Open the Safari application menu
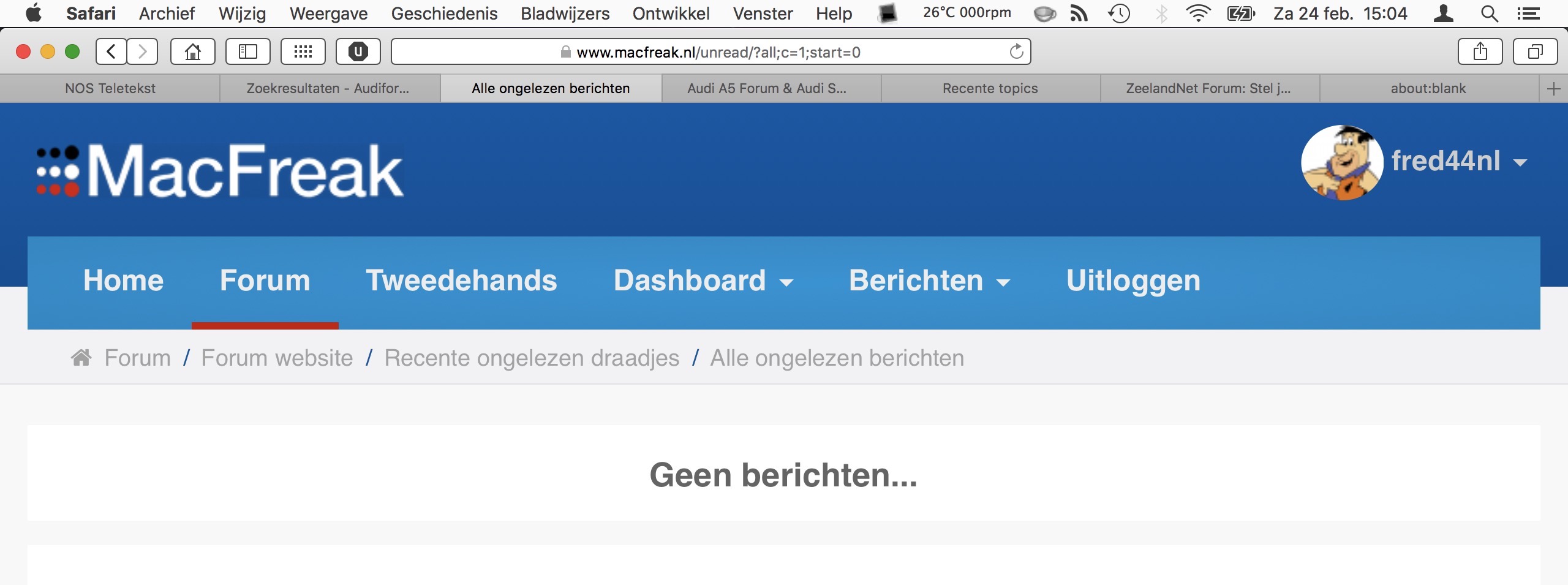Image resolution: width=1568 pixels, height=585 pixels. pos(91,13)
